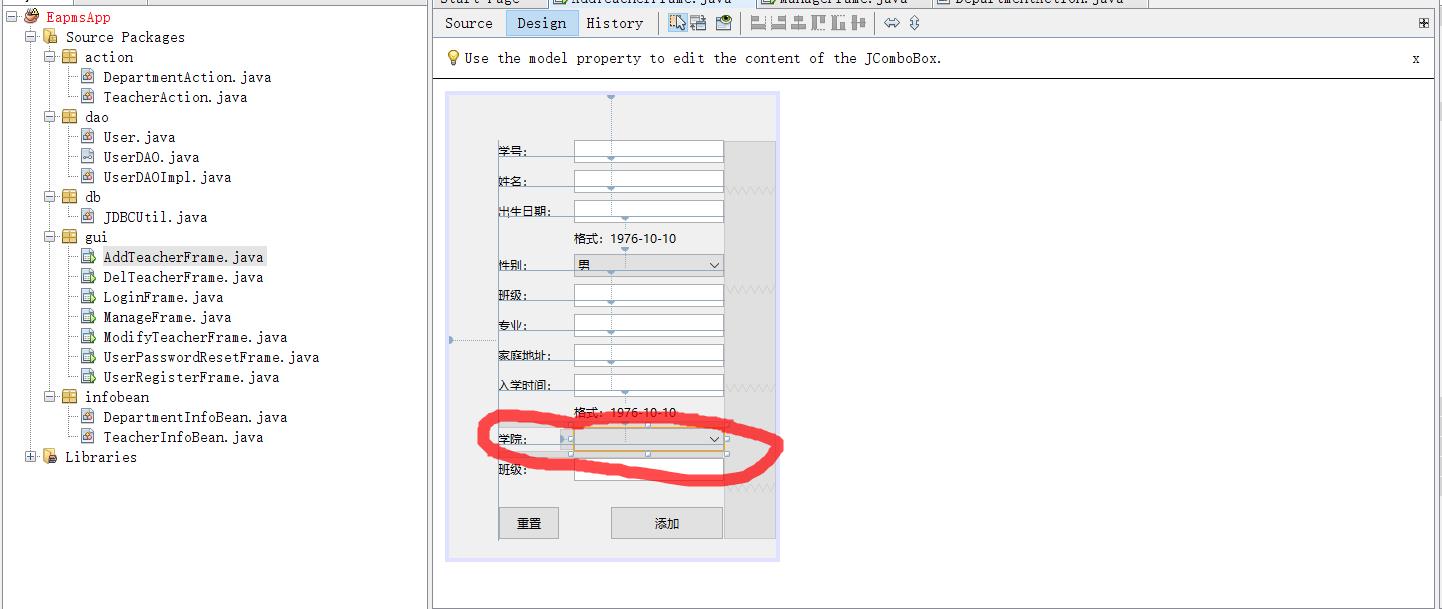Click the action package icon
The image size is (1442, 609).
(x=69, y=57)
